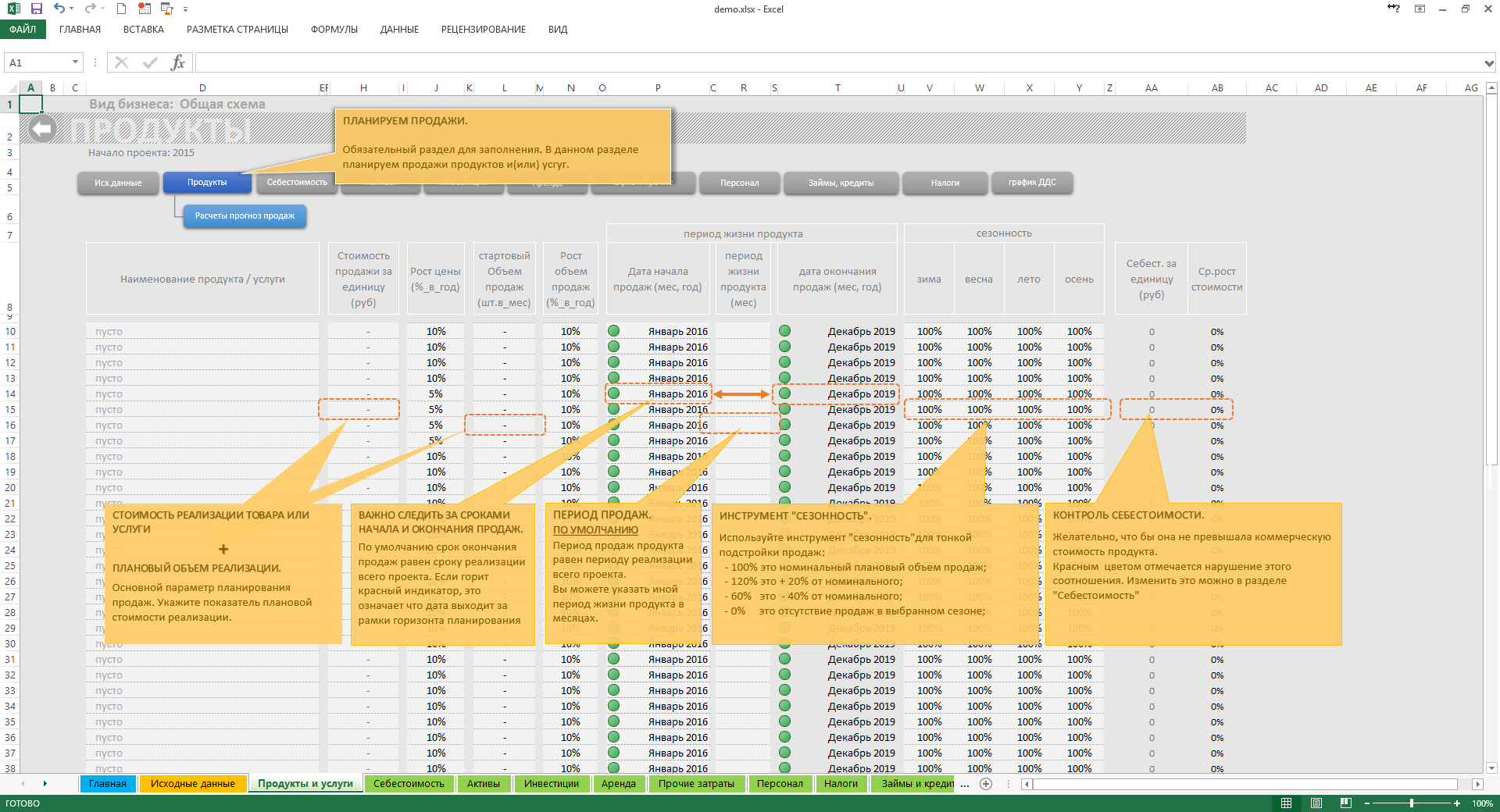Click the 100% zoom level
1500x812 pixels.
pos(1482,803)
